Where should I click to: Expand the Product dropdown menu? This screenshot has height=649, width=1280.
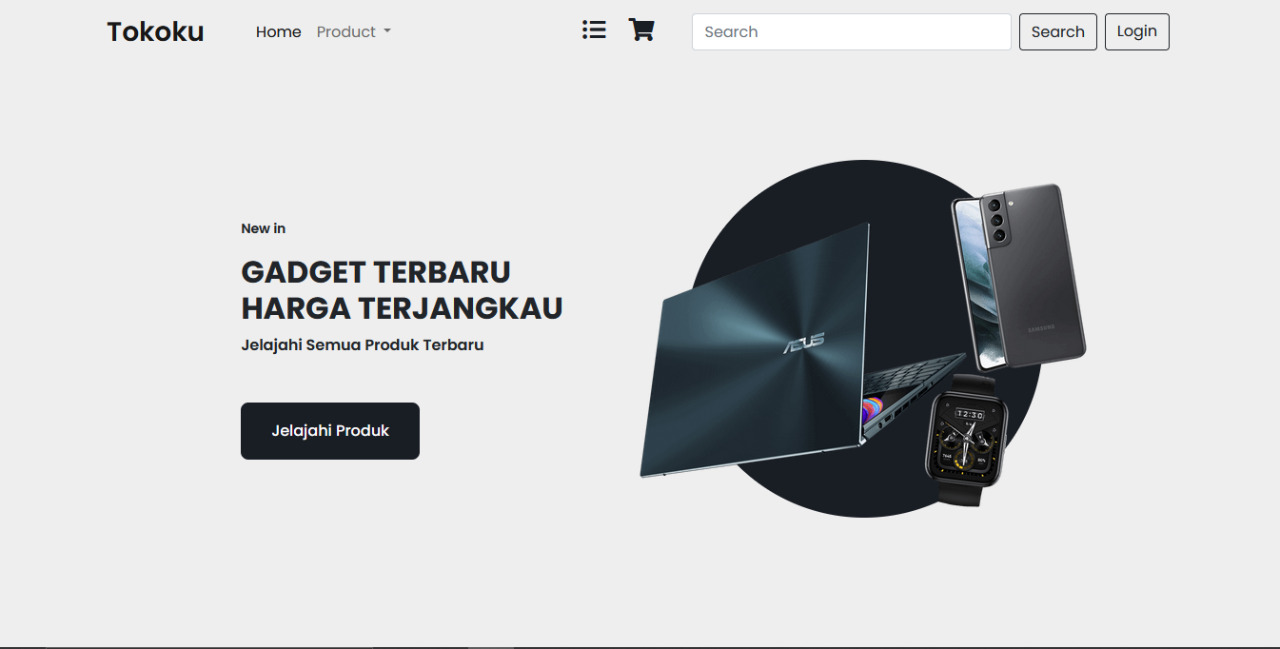[354, 32]
